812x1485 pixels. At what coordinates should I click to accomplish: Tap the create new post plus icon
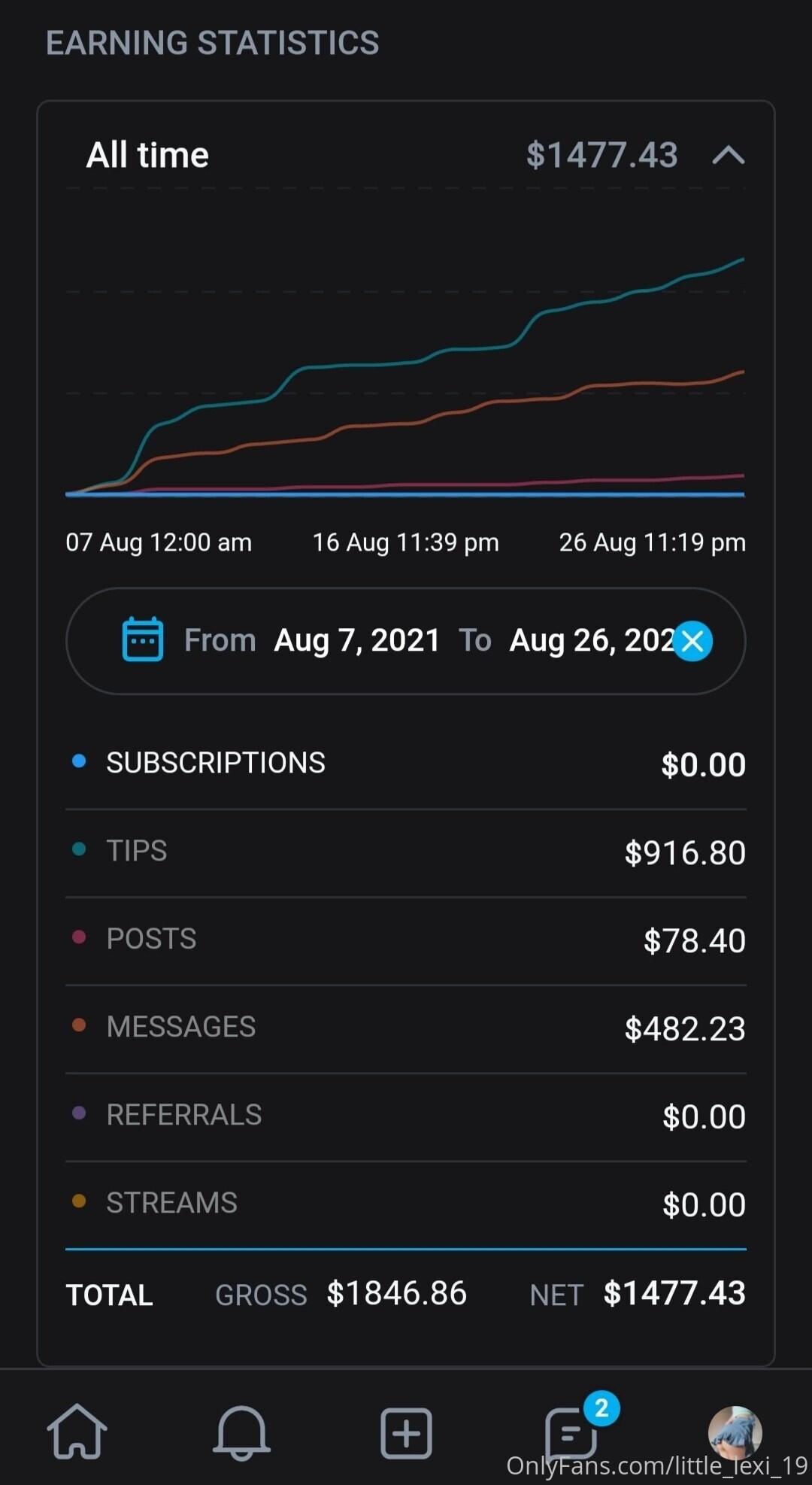click(406, 1433)
